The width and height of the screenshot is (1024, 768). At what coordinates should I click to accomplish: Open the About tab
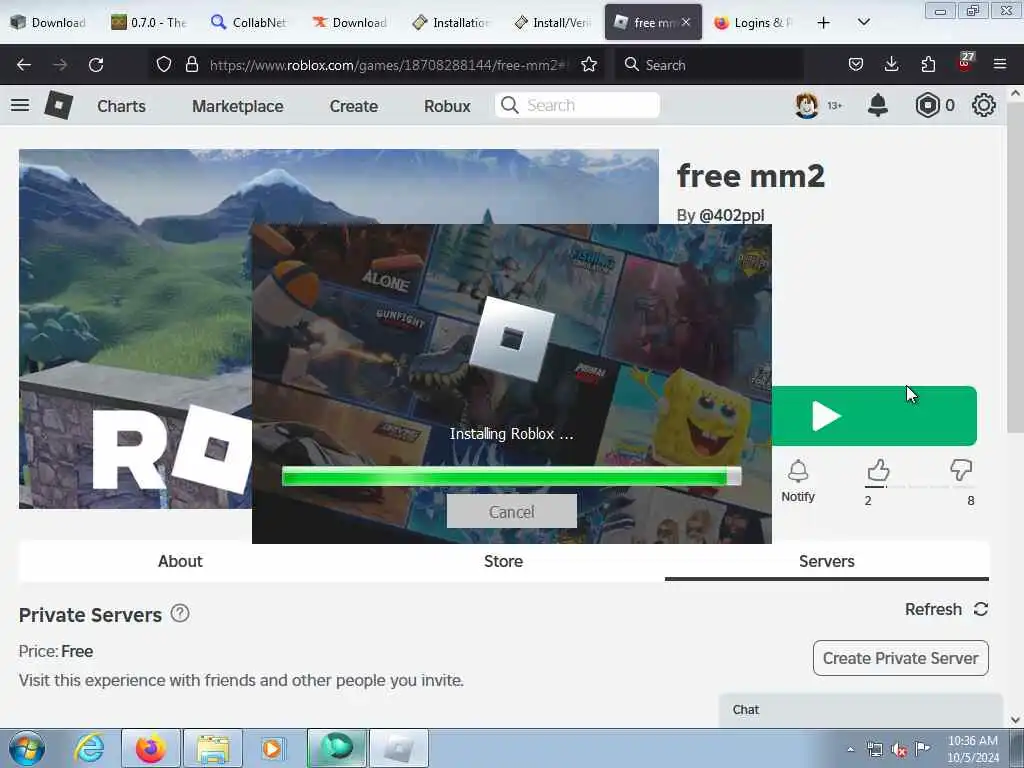coord(180,561)
